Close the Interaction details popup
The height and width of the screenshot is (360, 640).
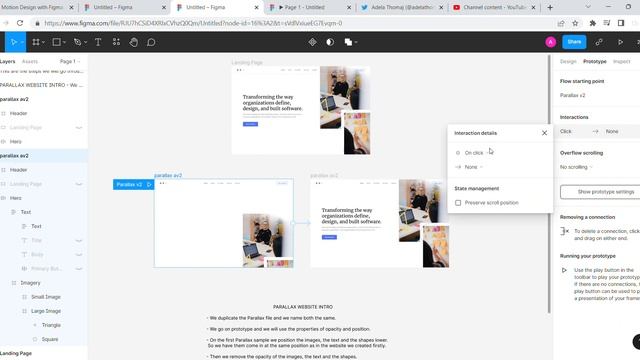(544, 133)
